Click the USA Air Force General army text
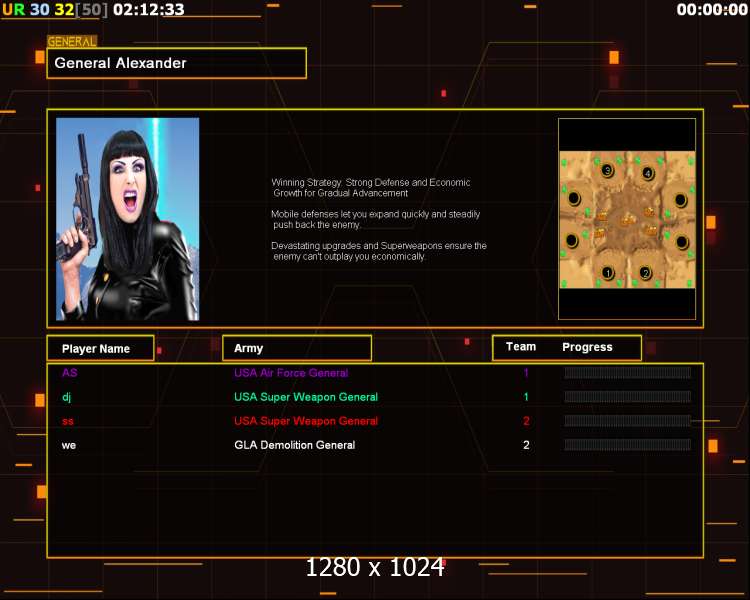Screen dimensions: 750x600 point(291,373)
